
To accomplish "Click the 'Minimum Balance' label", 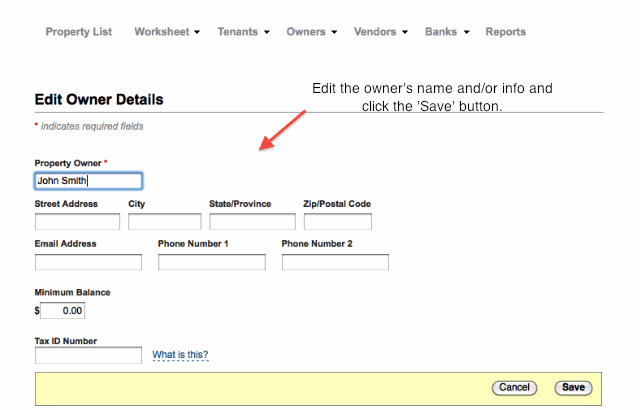I will pos(72,293).
